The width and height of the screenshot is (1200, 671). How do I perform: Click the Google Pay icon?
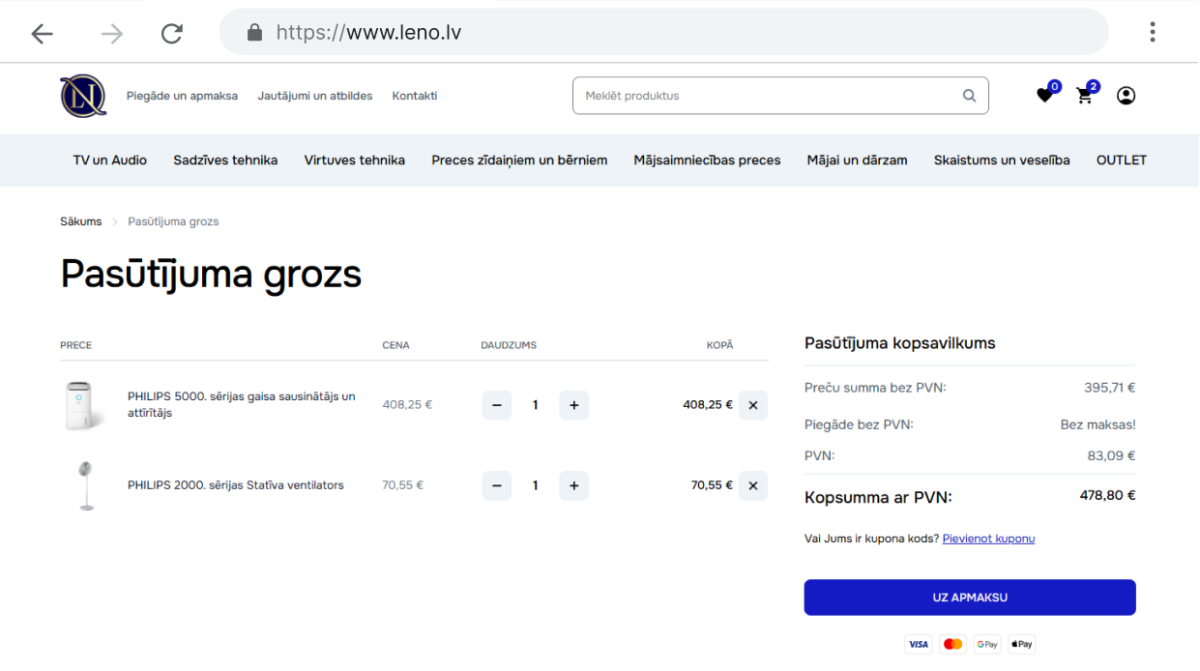tap(987, 644)
